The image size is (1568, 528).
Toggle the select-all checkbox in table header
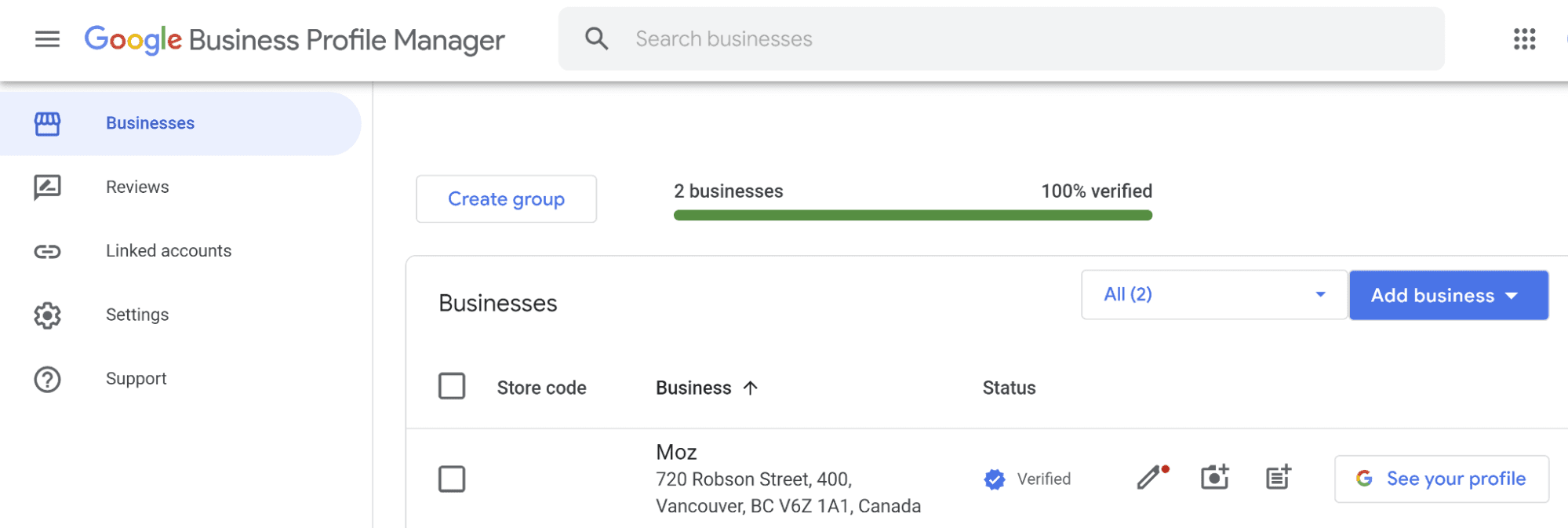point(452,387)
